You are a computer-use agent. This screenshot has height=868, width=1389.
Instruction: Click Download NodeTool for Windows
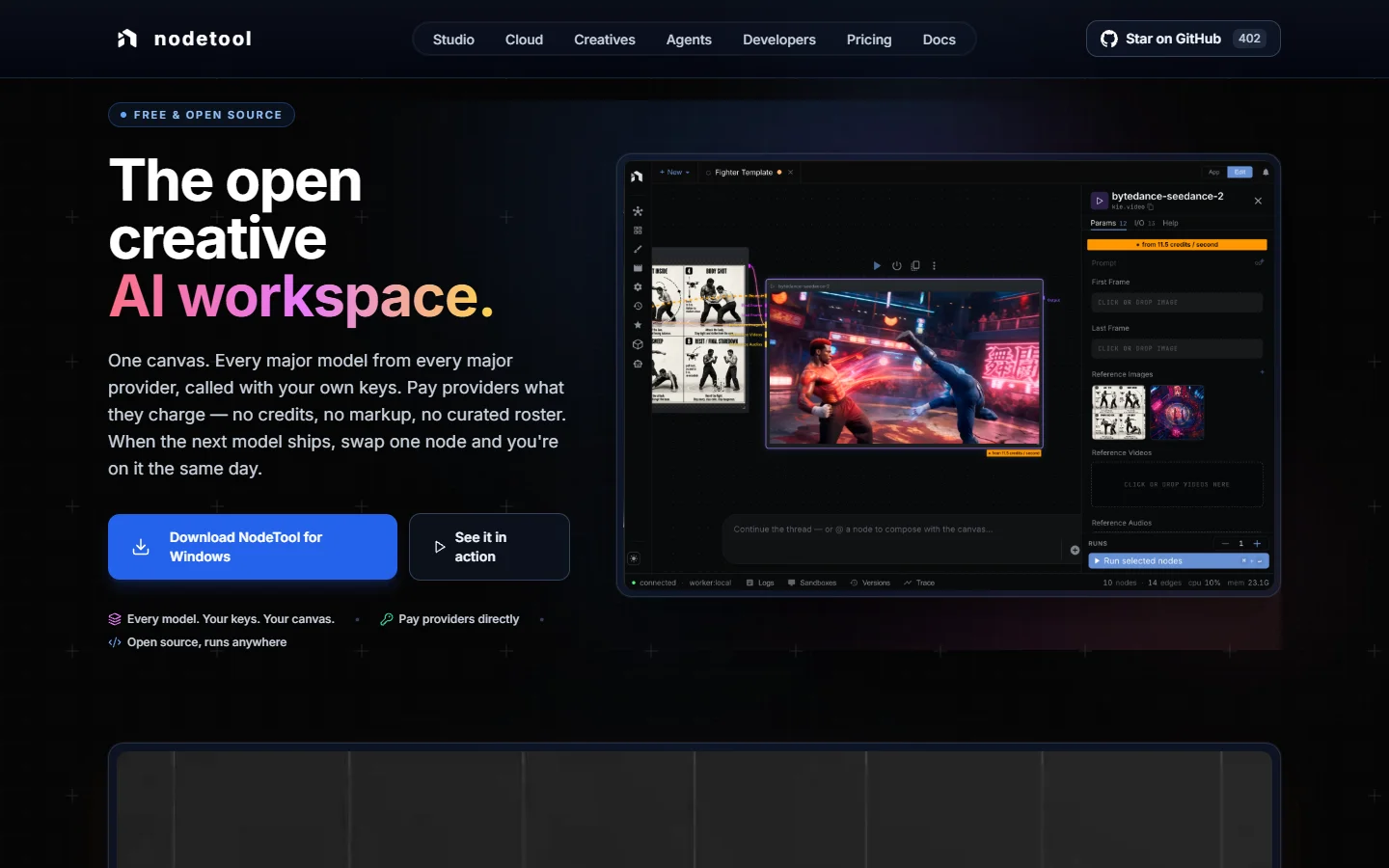tap(253, 547)
